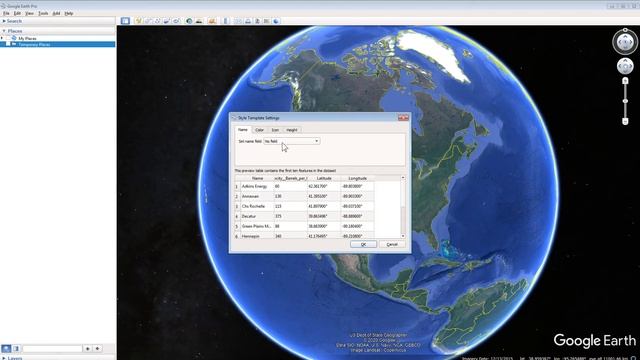Open the Help menu
Screen dimensions: 640x360
point(69,13)
